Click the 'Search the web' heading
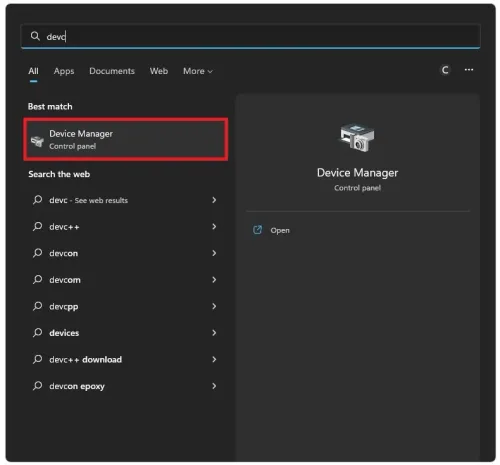 [59, 174]
